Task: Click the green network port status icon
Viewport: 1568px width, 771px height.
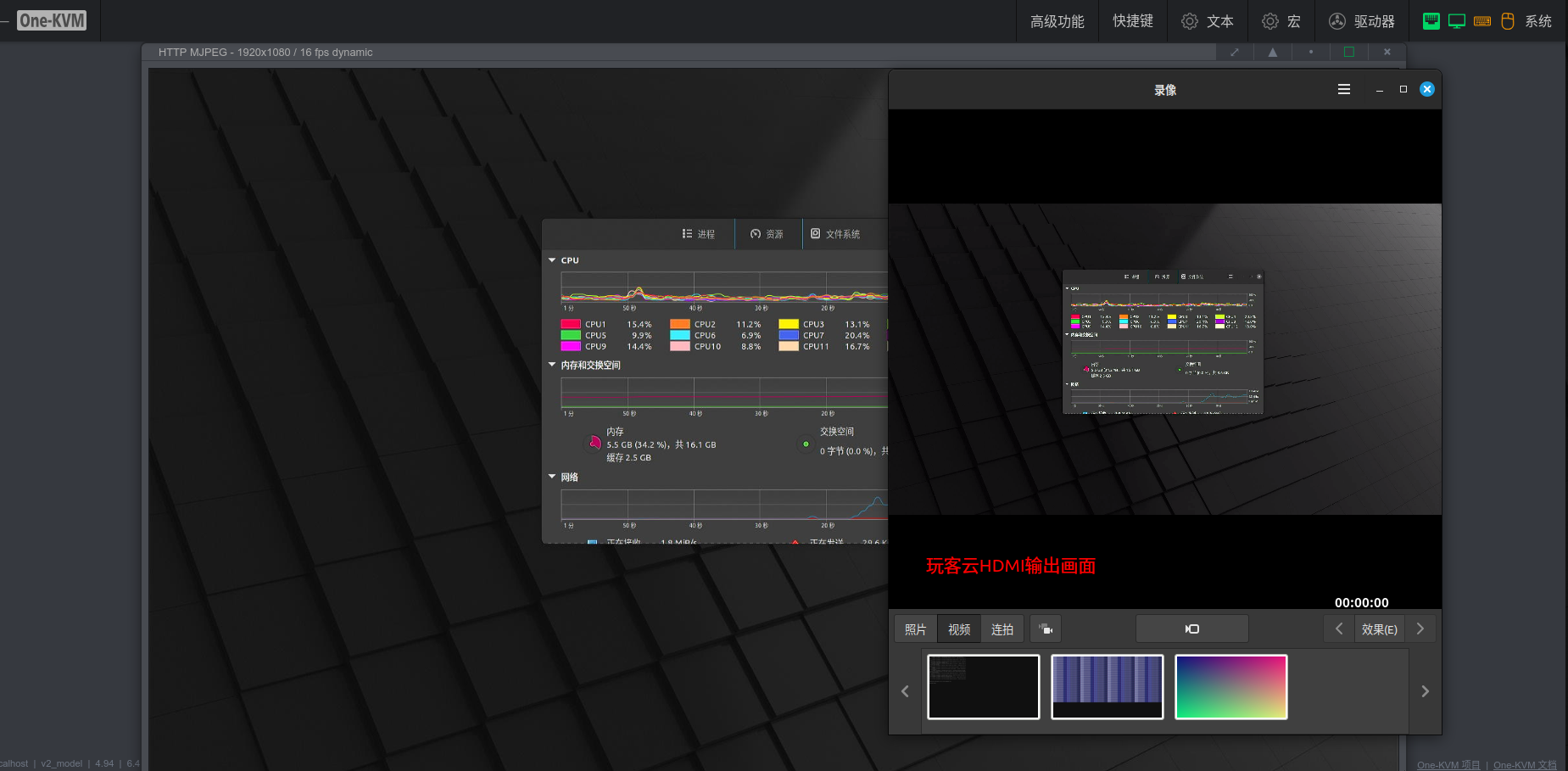Action: (1431, 21)
